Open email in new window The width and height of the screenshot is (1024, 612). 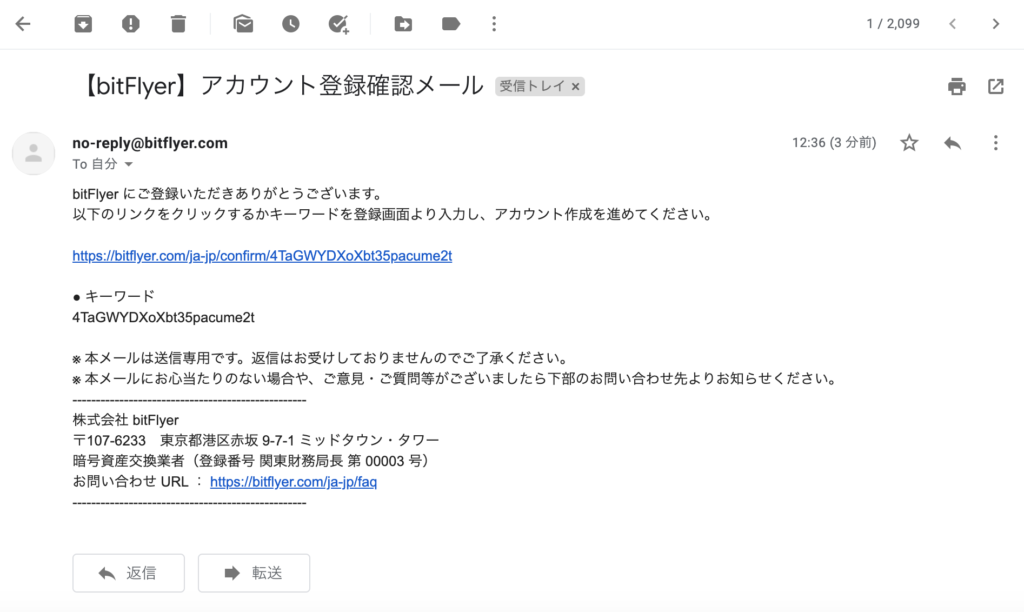point(996,86)
